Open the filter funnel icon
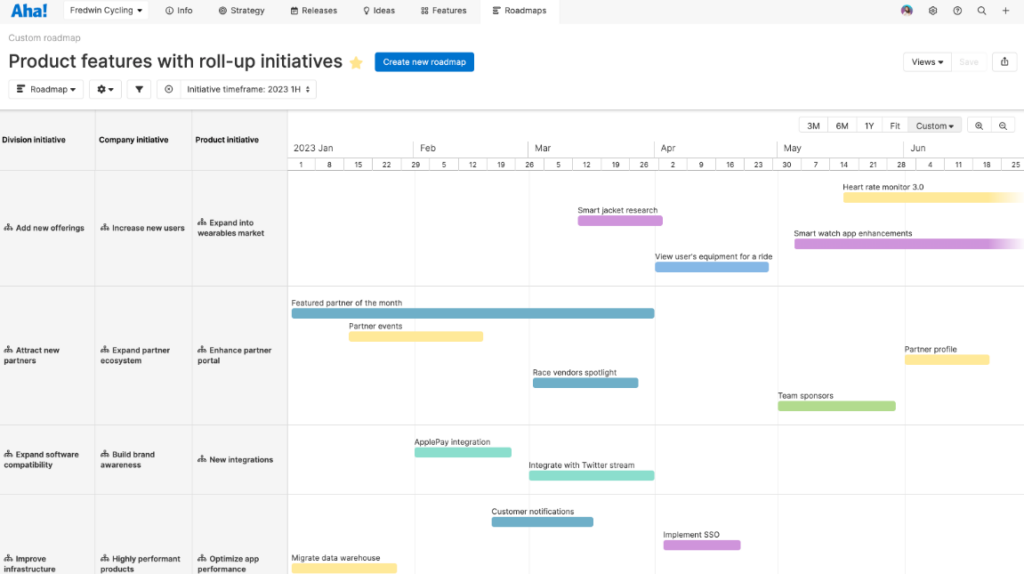 click(x=139, y=89)
